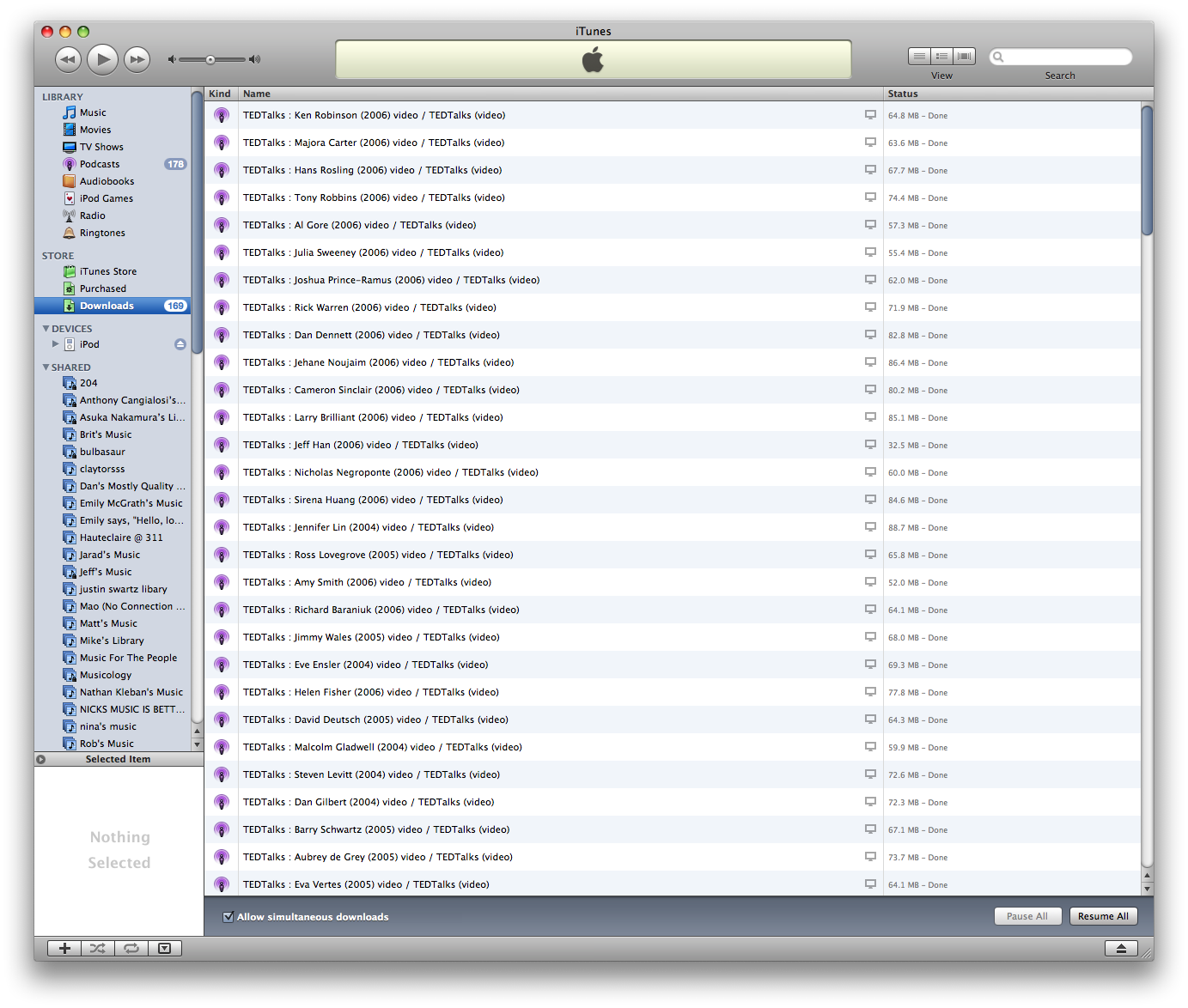The width and height of the screenshot is (1188, 1008).
Task: Click podcast icon for Jeff Han row
Action: click(222, 445)
